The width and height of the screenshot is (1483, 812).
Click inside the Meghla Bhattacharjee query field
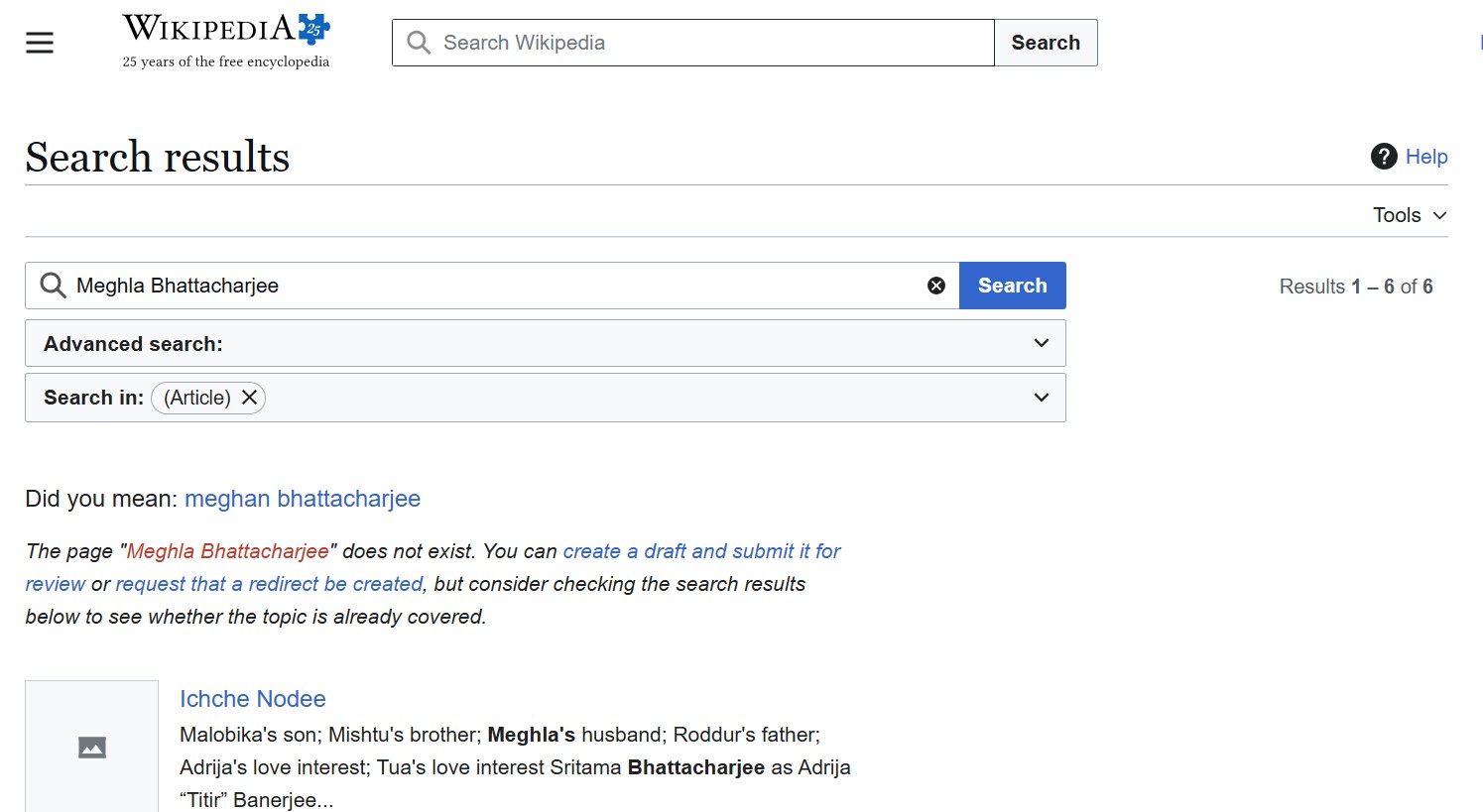496,286
